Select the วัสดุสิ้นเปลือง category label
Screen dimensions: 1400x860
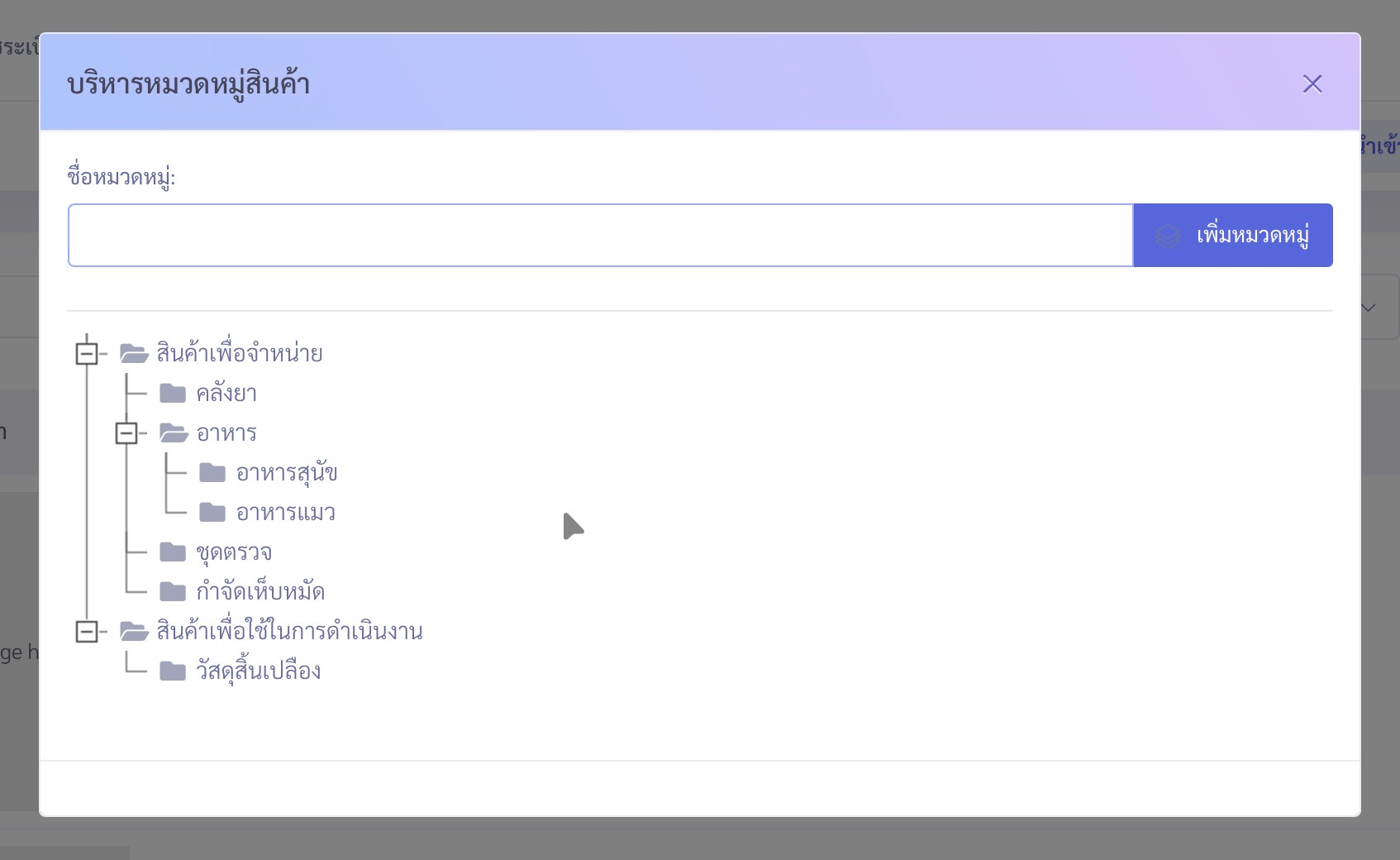click(259, 671)
